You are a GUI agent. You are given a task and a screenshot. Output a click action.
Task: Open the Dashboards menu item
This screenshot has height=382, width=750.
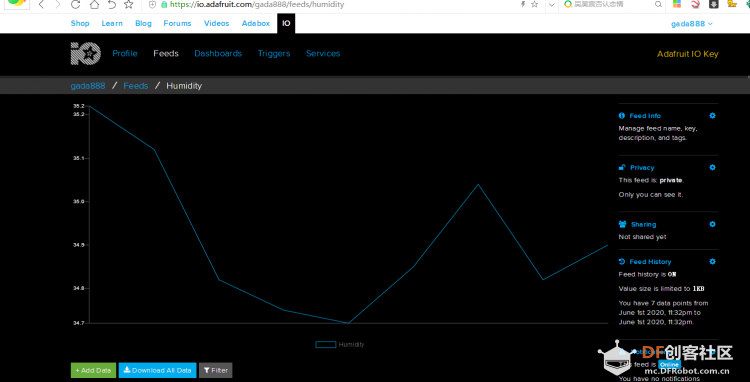pyautogui.click(x=218, y=54)
